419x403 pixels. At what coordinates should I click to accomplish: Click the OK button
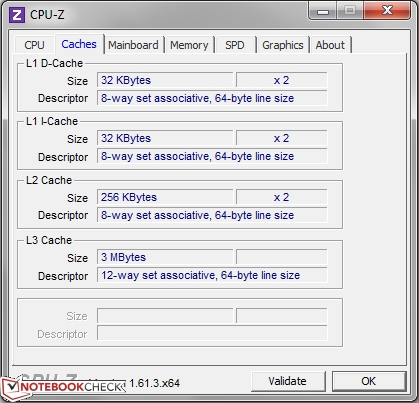pos(369,381)
